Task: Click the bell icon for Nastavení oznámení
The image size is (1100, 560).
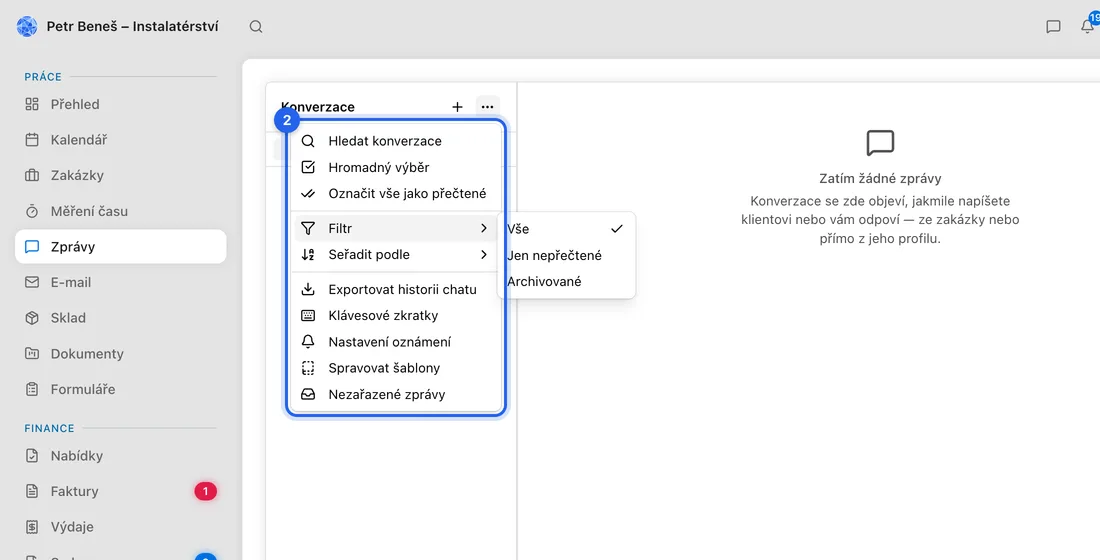Action: (308, 342)
